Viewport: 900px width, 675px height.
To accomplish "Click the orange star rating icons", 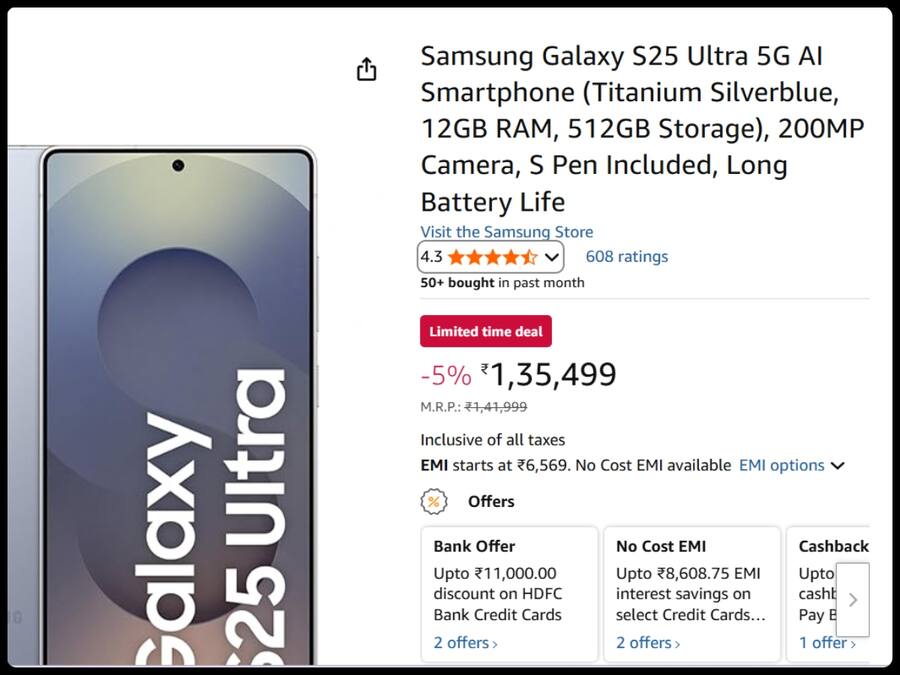I will coord(492,257).
